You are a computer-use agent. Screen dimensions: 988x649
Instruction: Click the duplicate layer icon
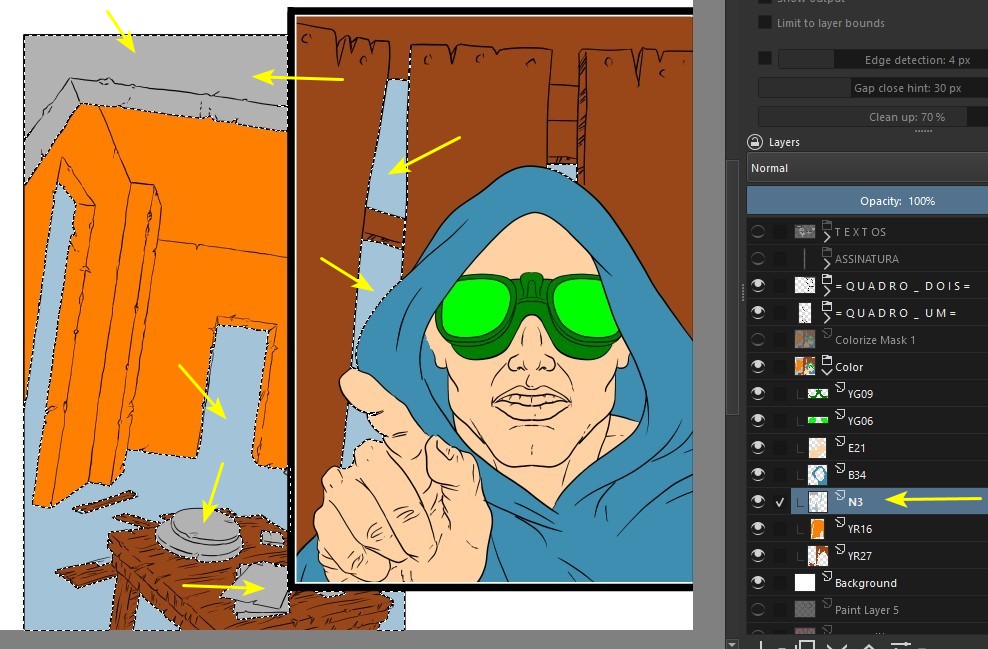(x=806, y=645)
